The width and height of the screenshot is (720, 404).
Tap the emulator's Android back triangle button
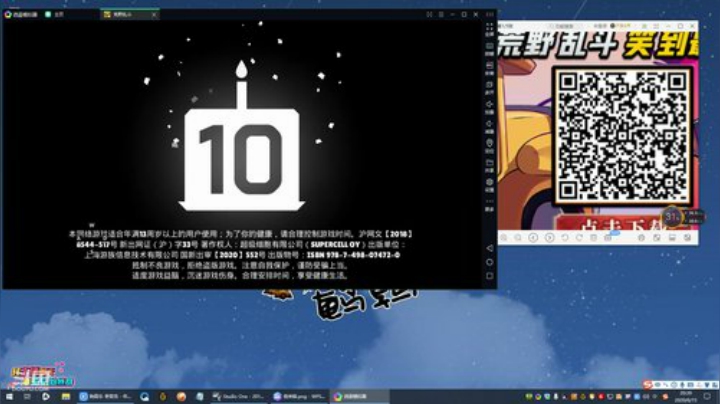(489, 248)
